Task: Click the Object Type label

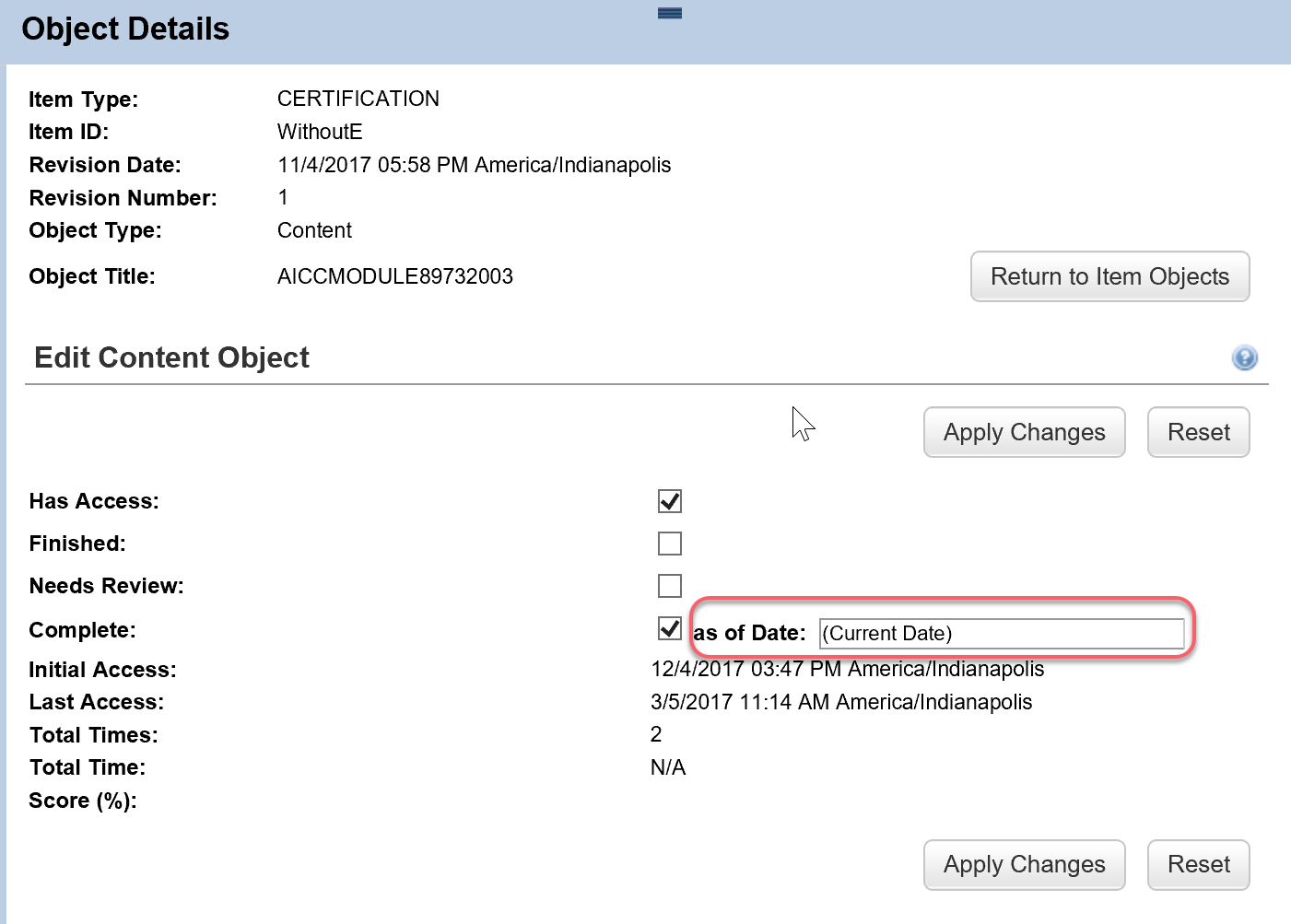Action: pos(95,230)
